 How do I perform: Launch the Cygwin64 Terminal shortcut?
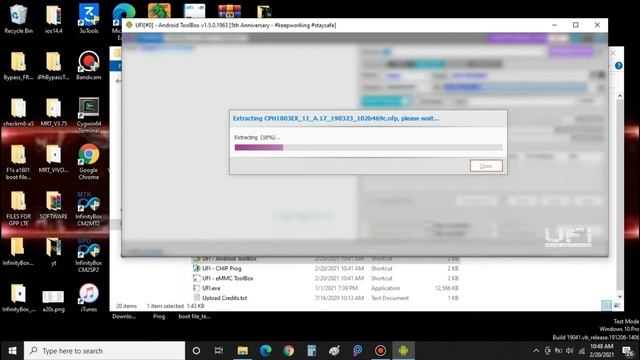coord(89,115)
